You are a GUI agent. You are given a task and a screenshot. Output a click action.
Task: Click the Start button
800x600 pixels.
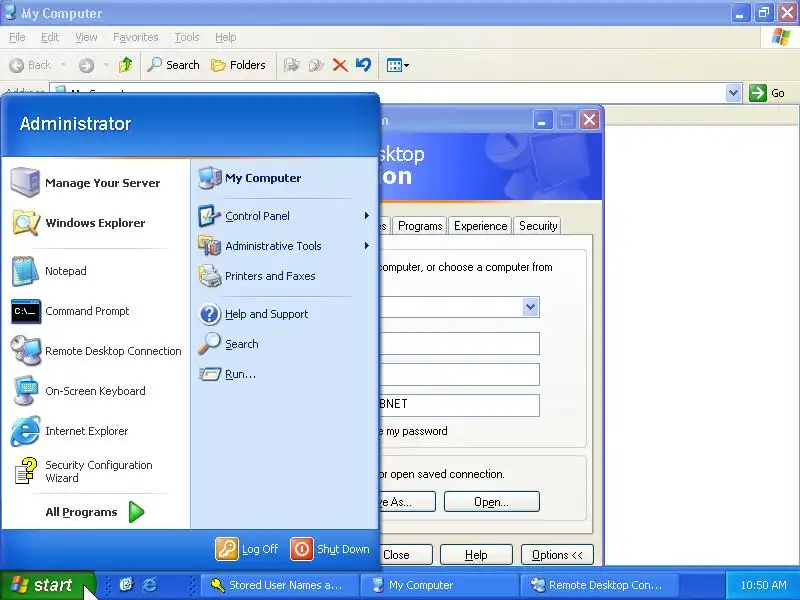[x=47, y=585]
